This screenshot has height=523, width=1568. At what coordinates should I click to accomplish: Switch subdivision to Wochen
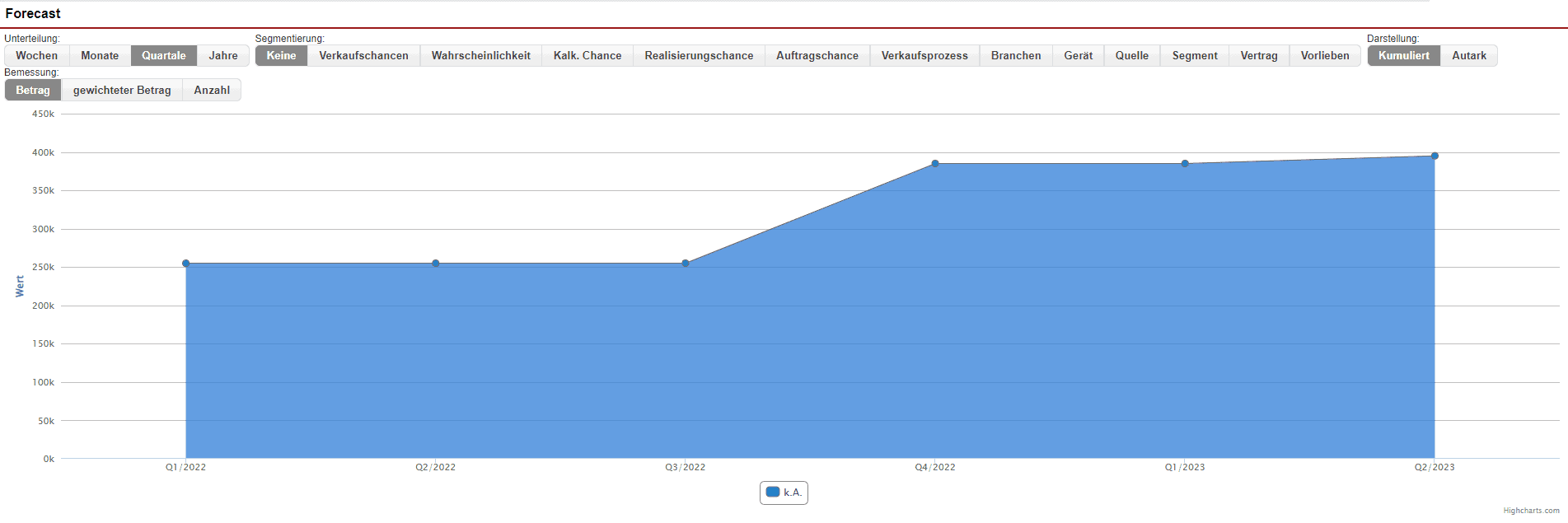37,55
